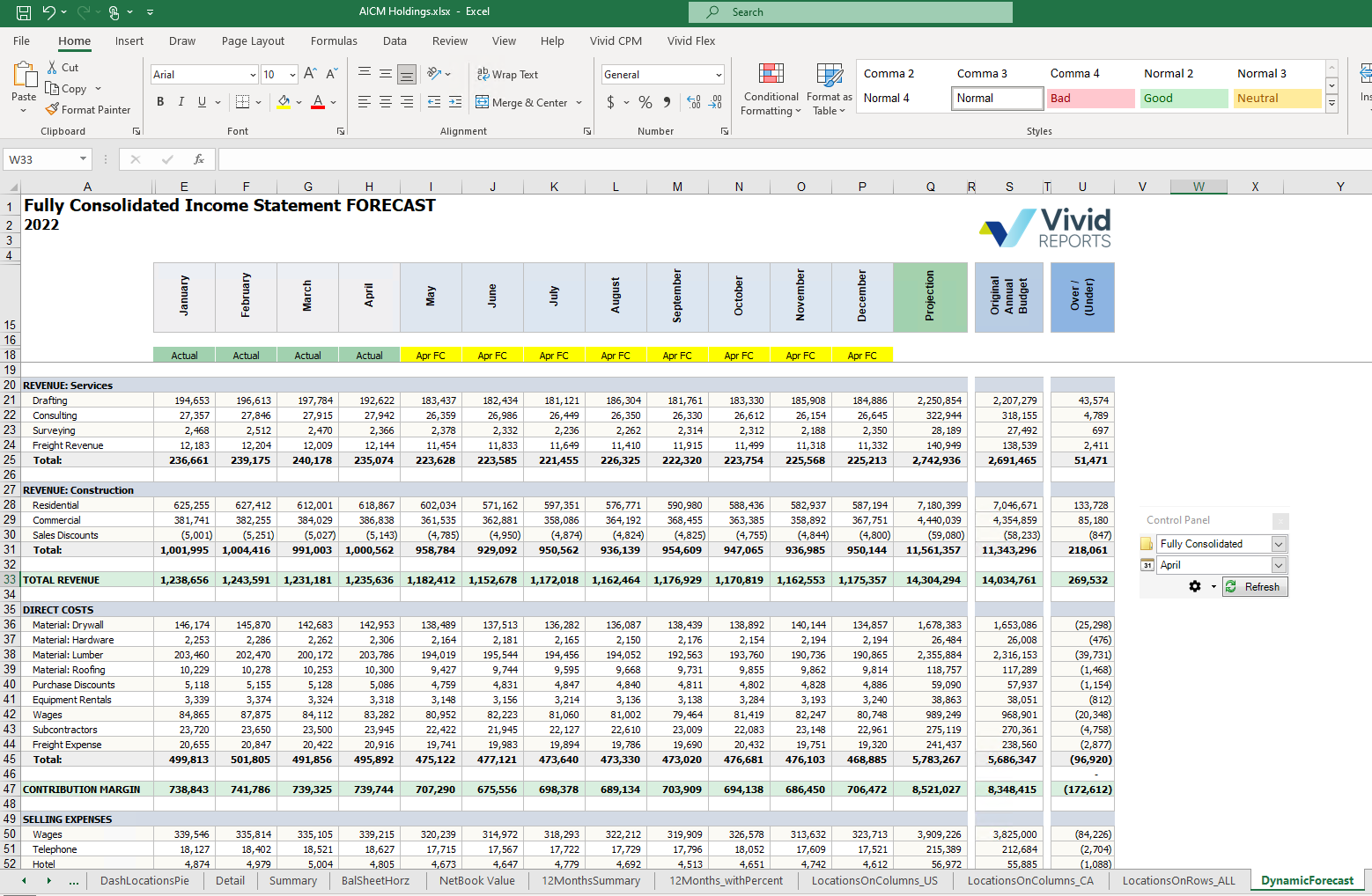
Task: Apply accounting dollar format
Action: click(611, 102)
